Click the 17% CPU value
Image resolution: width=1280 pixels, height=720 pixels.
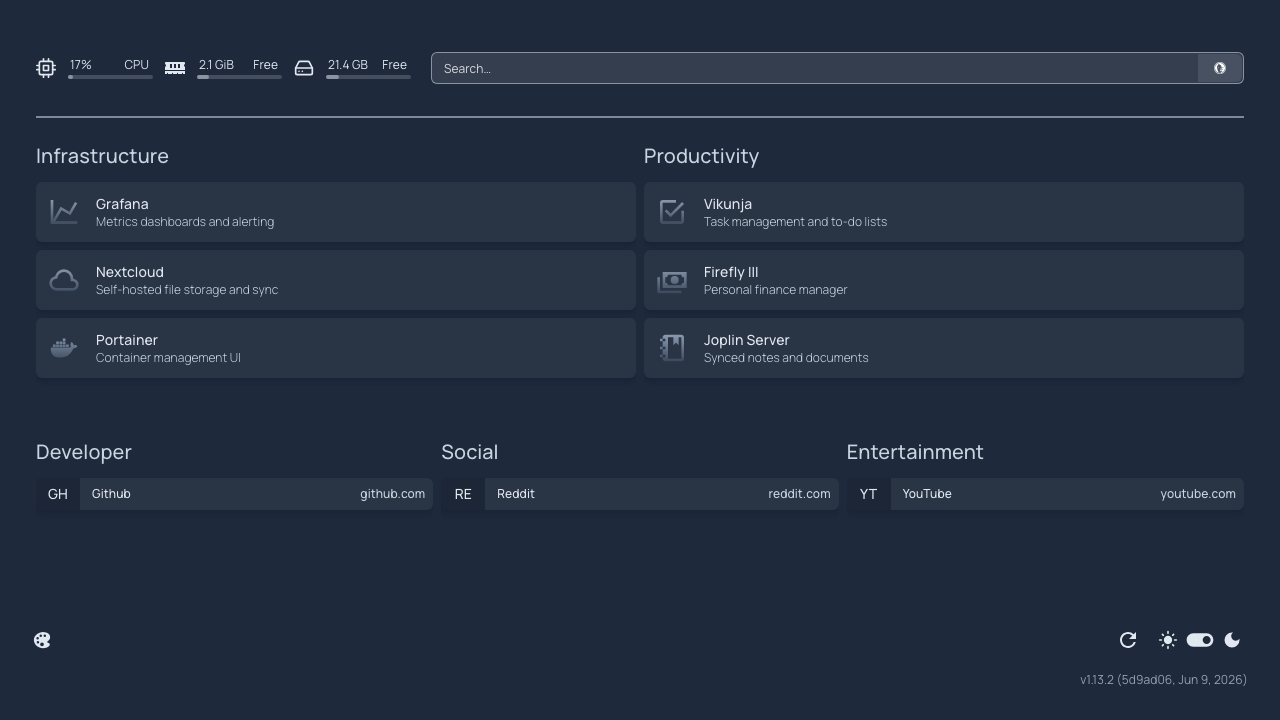[81, 65]
